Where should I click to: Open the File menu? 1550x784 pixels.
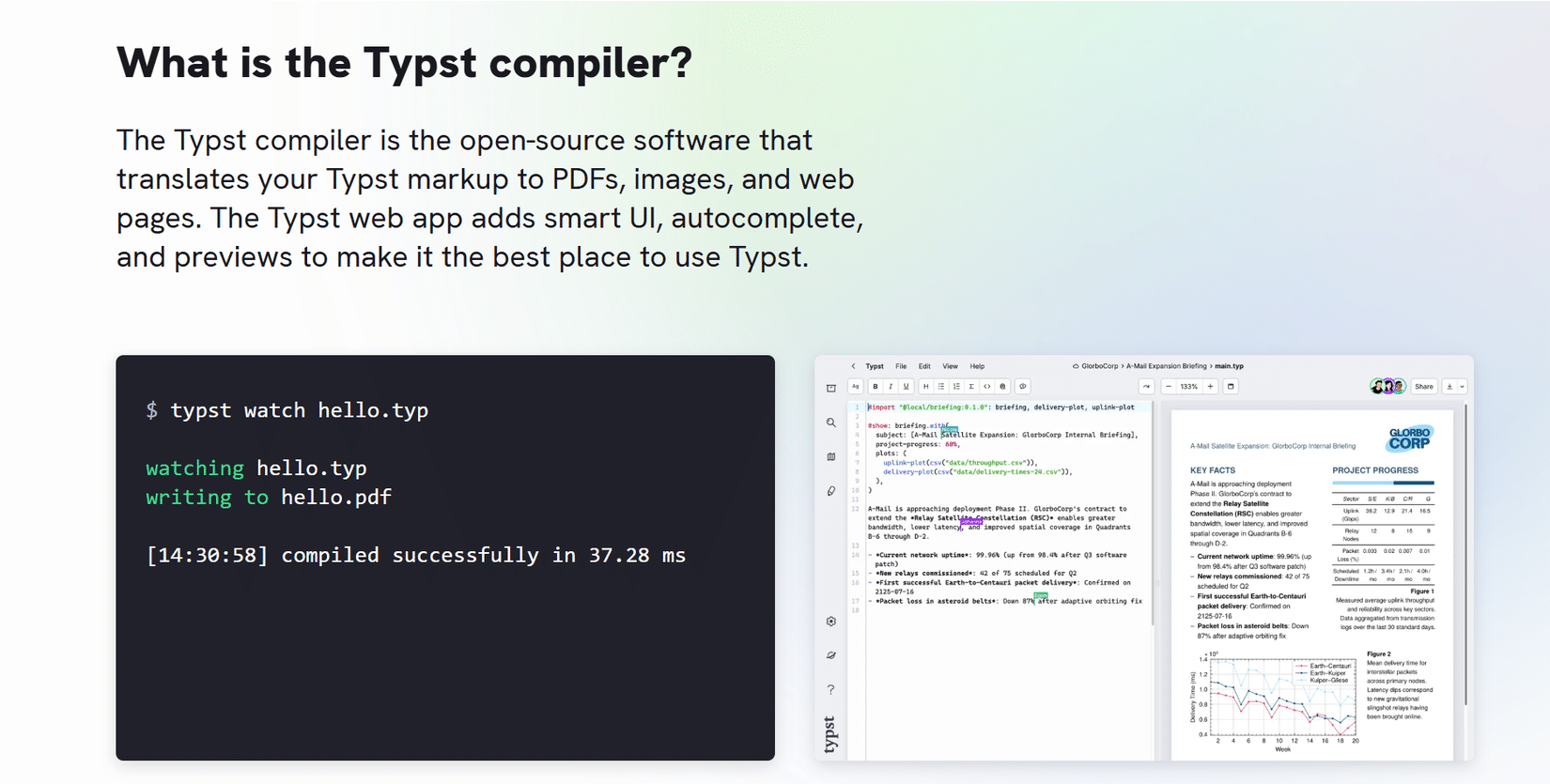click(901, 366)
